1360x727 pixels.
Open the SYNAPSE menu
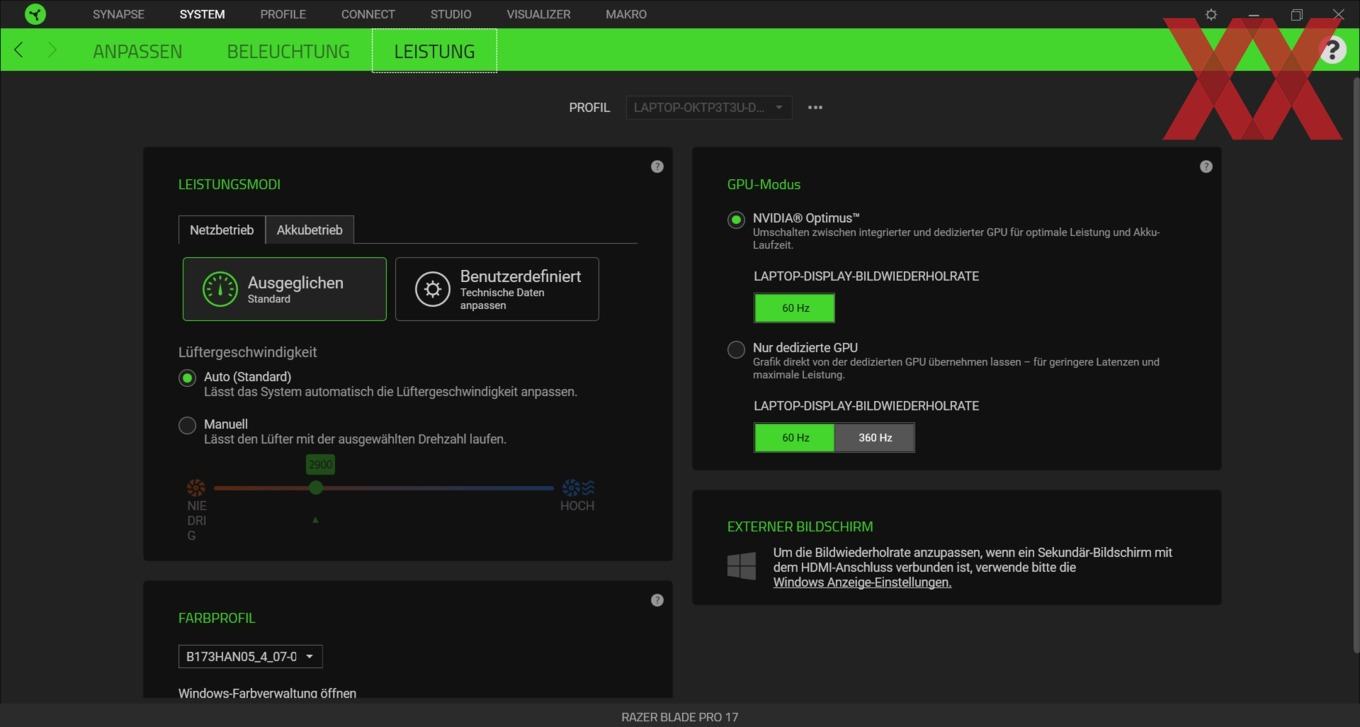[x=118, y=14]
